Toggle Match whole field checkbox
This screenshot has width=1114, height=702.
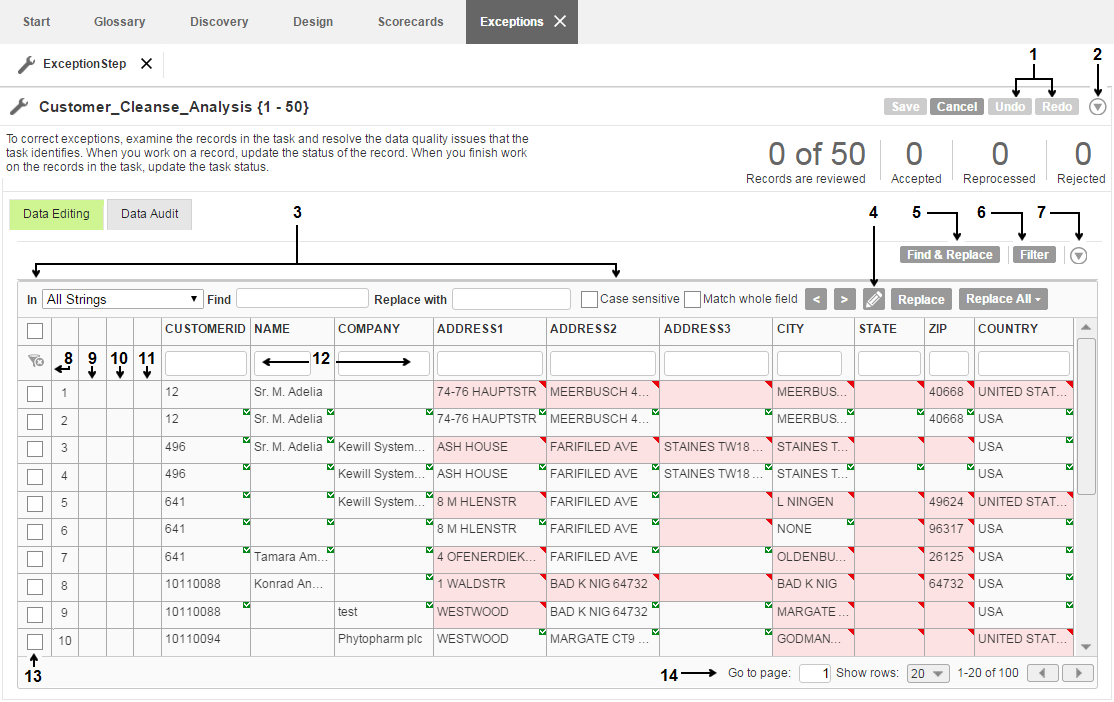coord(692,299)
